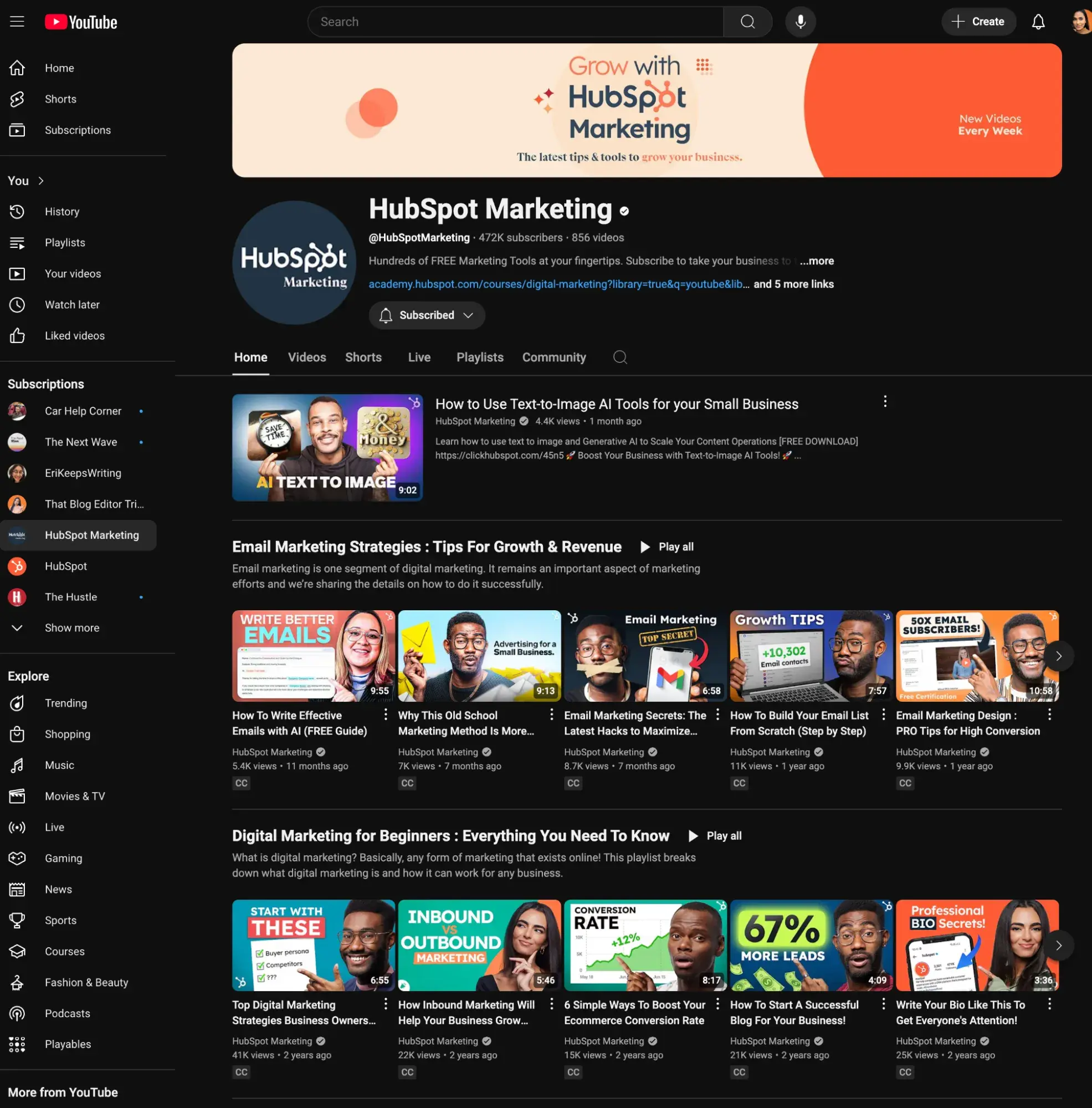Image resolution: width=1092 pixels, height=1108 pixels.
Task: Open Watch later from the sidebar
Action: click(72, 304)
